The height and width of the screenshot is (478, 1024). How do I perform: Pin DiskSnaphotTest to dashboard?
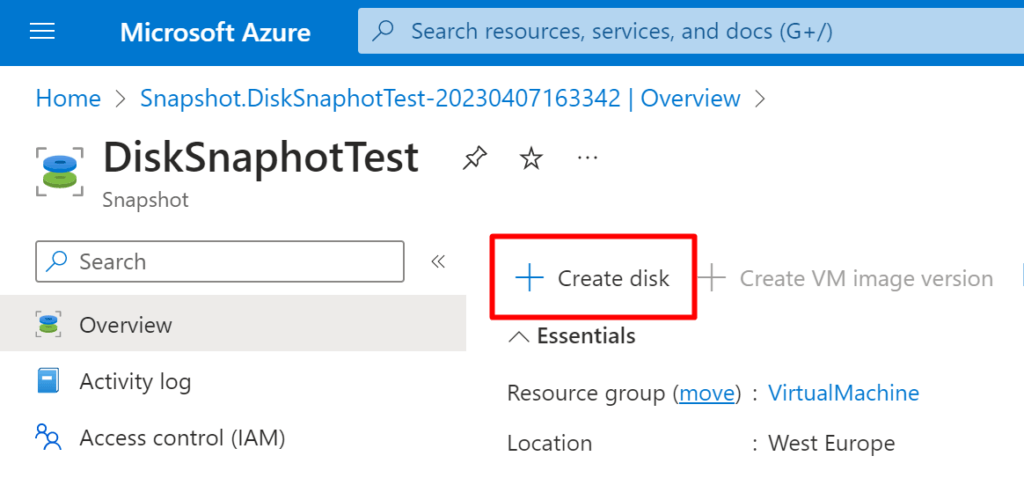pyautogui.click(x=475, y=158)
